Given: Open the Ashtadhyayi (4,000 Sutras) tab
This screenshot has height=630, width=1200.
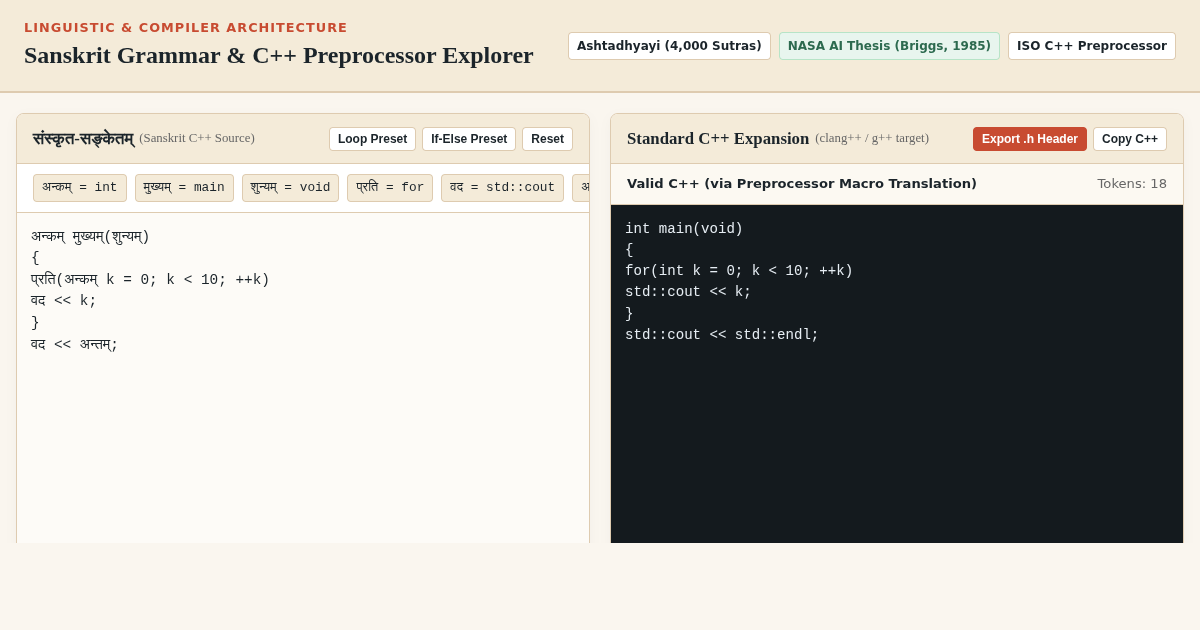Looking at the screenshot, I should pyautogui.click(x=669, y=46).
